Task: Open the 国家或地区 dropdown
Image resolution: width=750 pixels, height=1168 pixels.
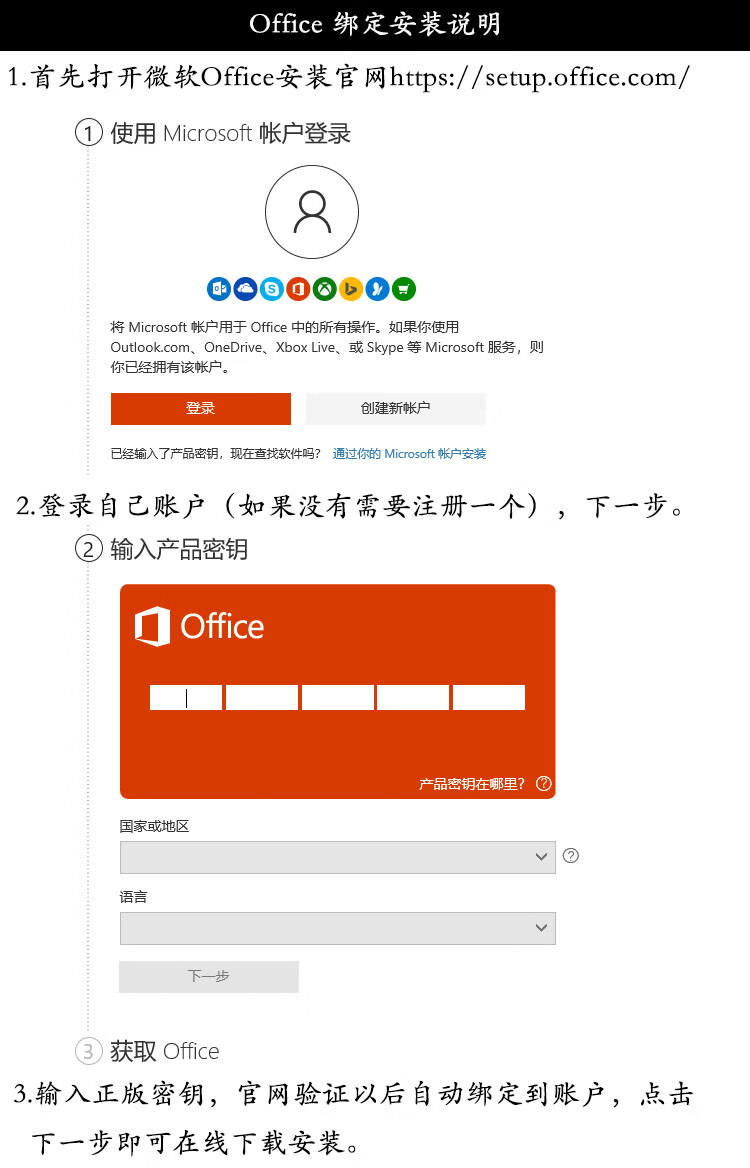Action: (x=337, y=857)
